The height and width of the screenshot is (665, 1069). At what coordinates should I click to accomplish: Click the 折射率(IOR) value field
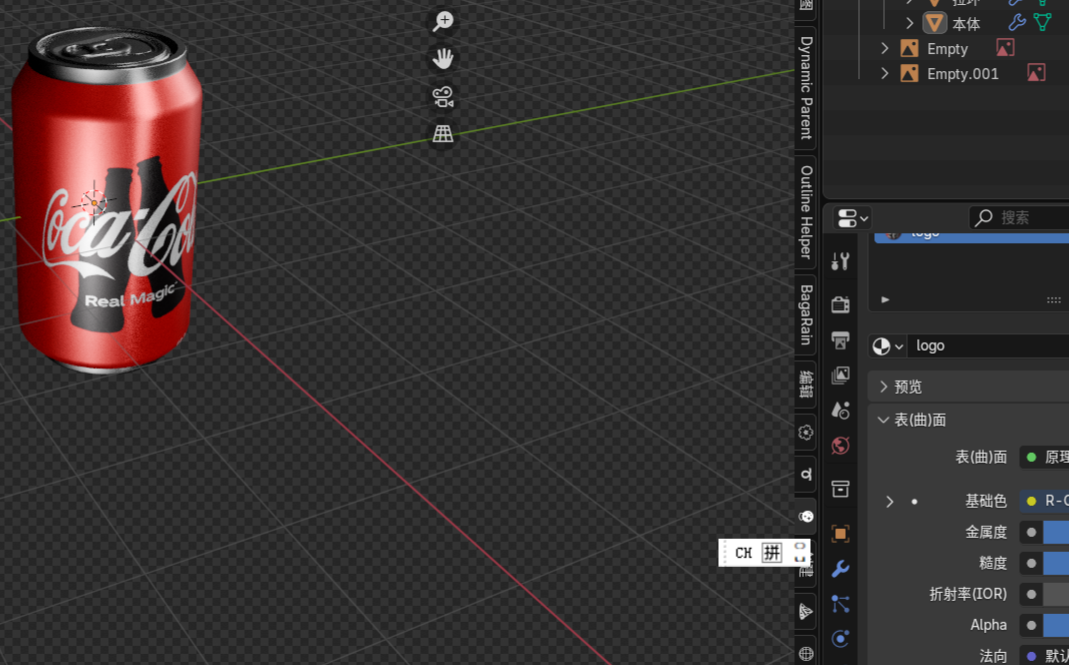pos(1056,594)
